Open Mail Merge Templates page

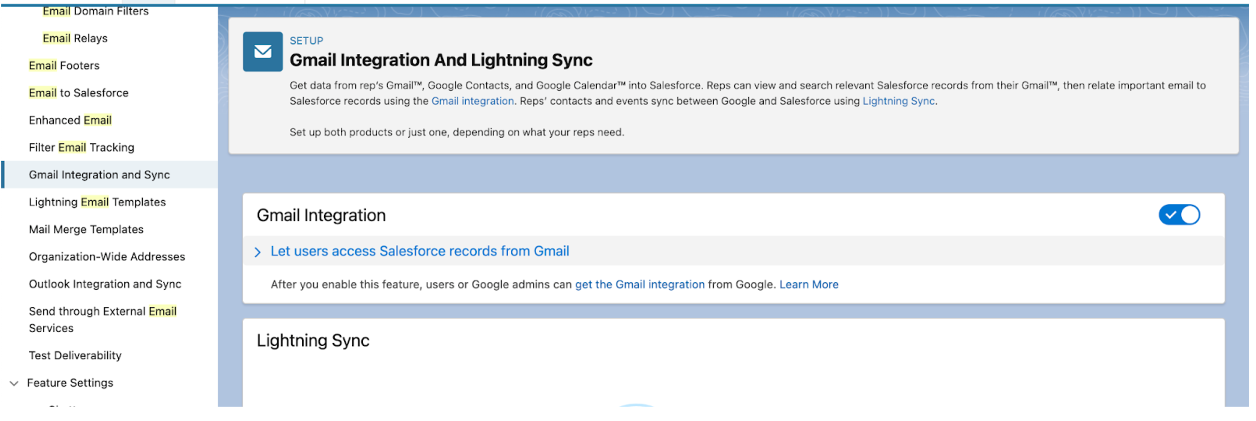(86, 229)
